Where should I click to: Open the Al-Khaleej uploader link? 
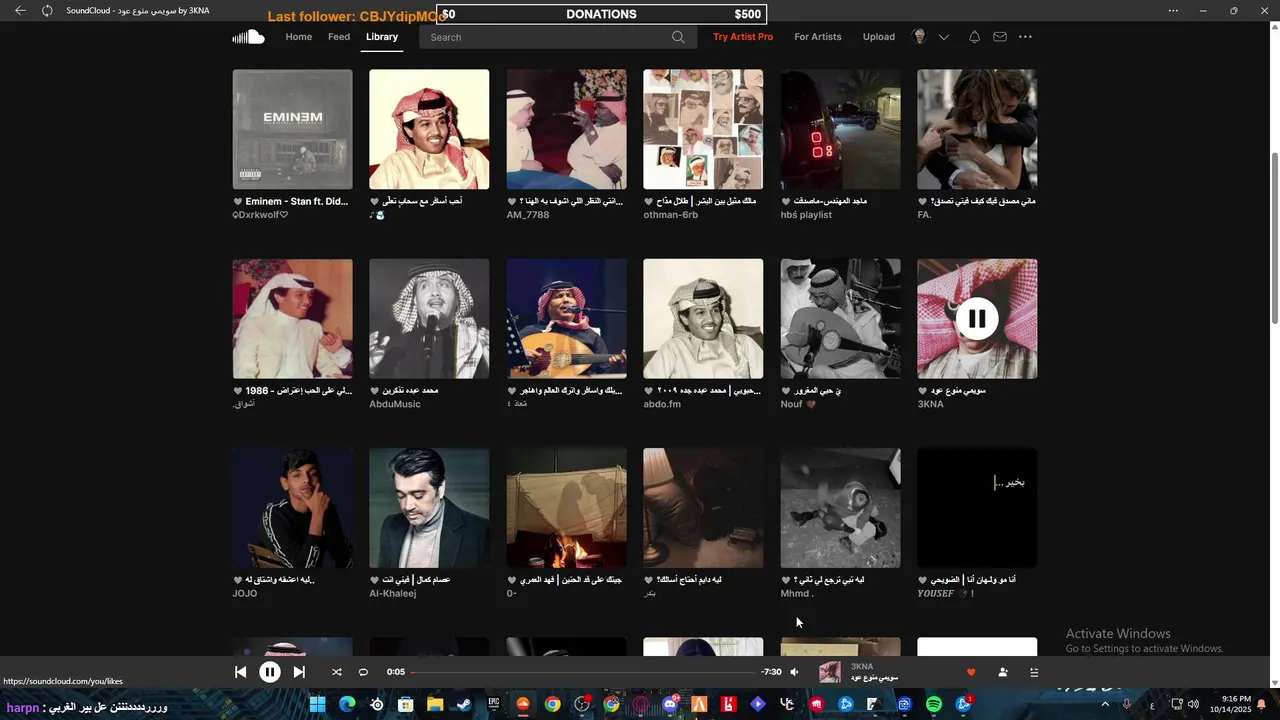click(x=393, y=594)
